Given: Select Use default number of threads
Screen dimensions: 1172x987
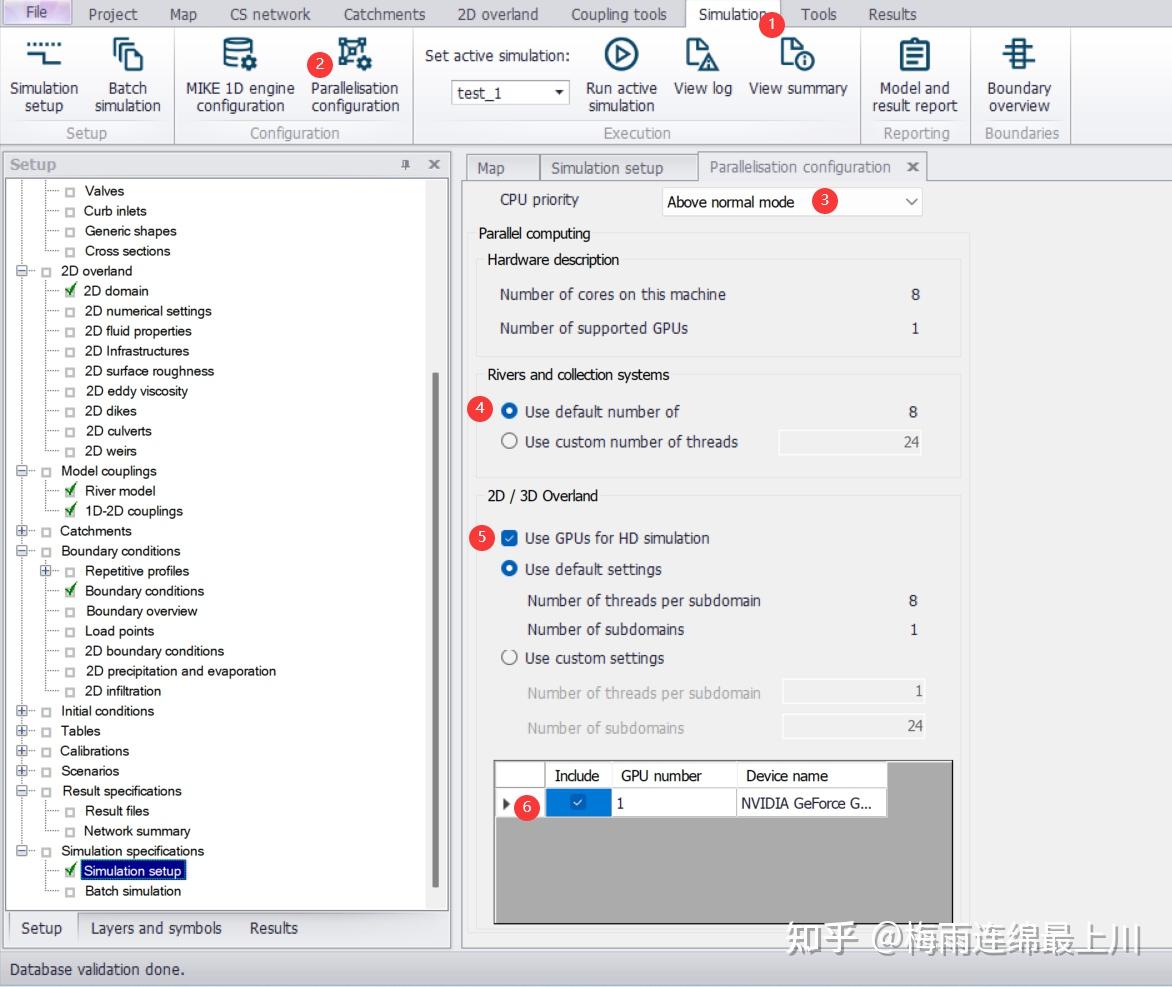Looking at the screenshot, I should click(509, 411).
